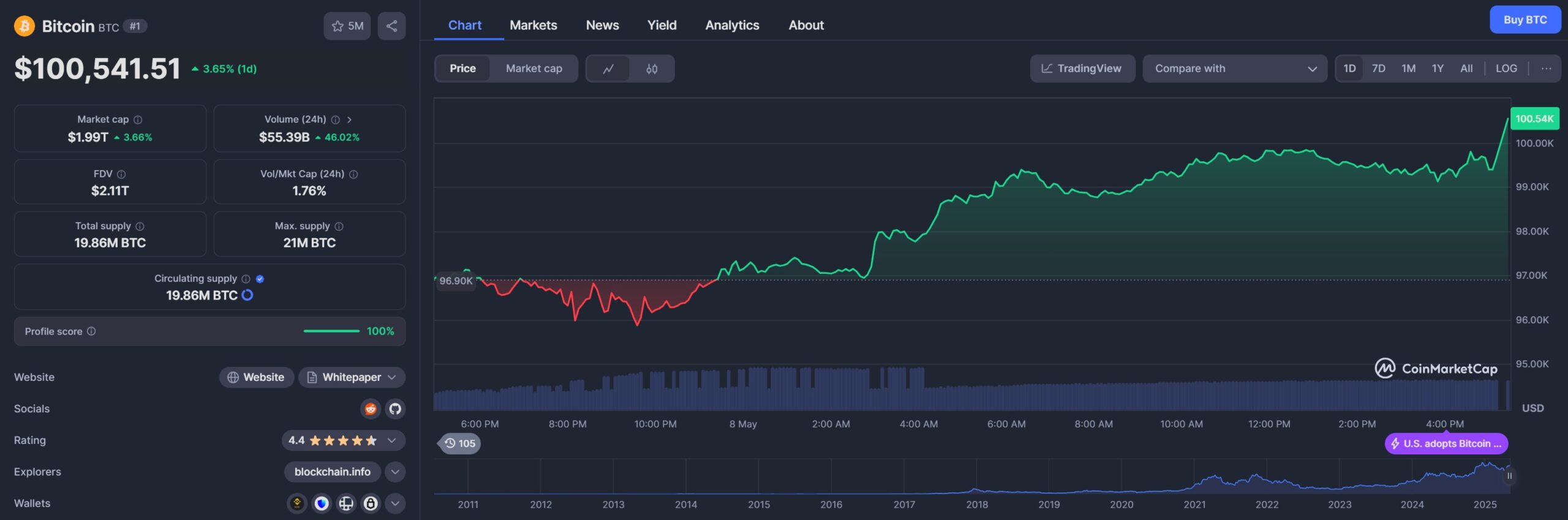Click the $55.39B volume value
The height and width of the screenshot is (520, 1568).
tap(284, 137)
